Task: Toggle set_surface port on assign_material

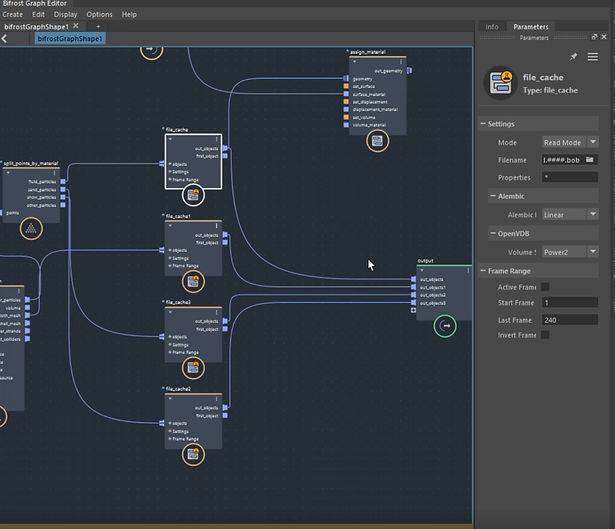Action: [x=346, y=86]
